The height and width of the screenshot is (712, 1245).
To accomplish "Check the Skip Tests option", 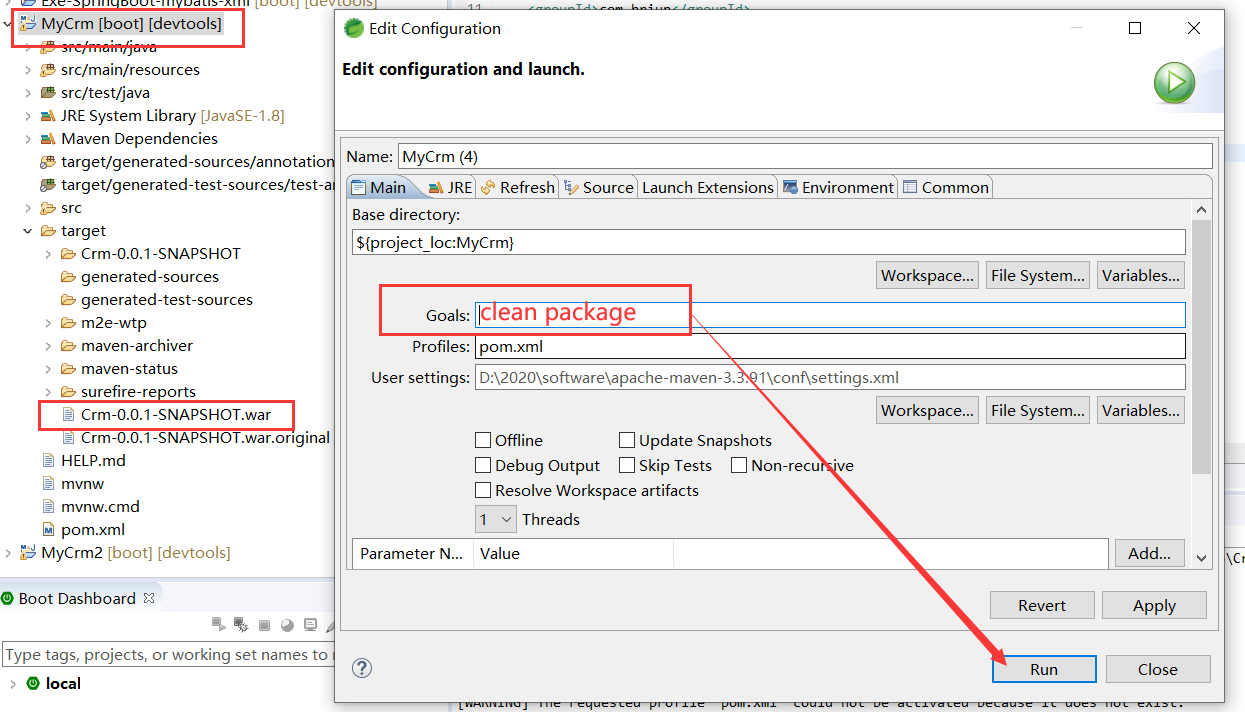I will click(627, 465).
